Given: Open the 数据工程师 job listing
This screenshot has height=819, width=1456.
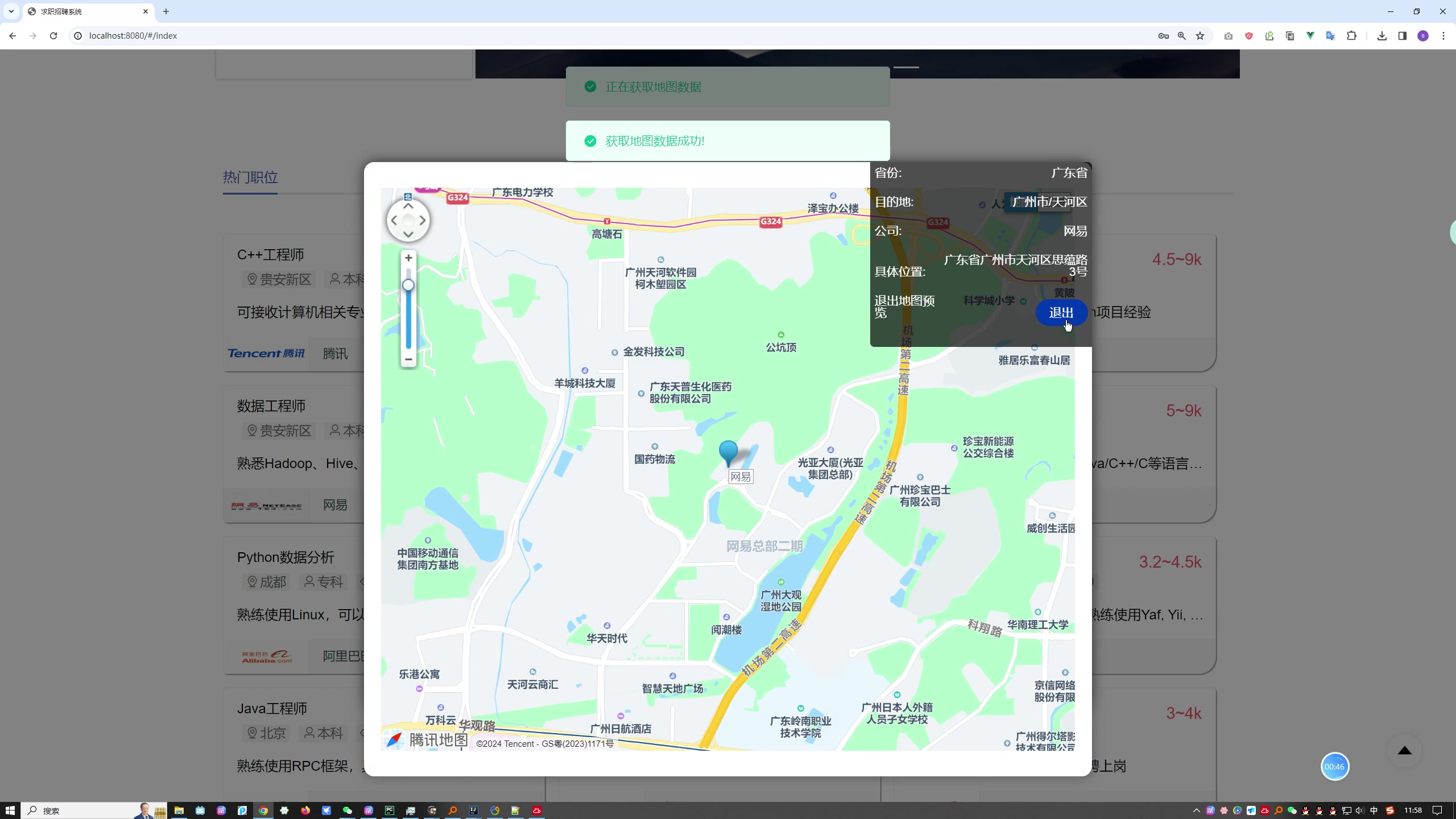Looking at the screenshot, I should 271,406.
